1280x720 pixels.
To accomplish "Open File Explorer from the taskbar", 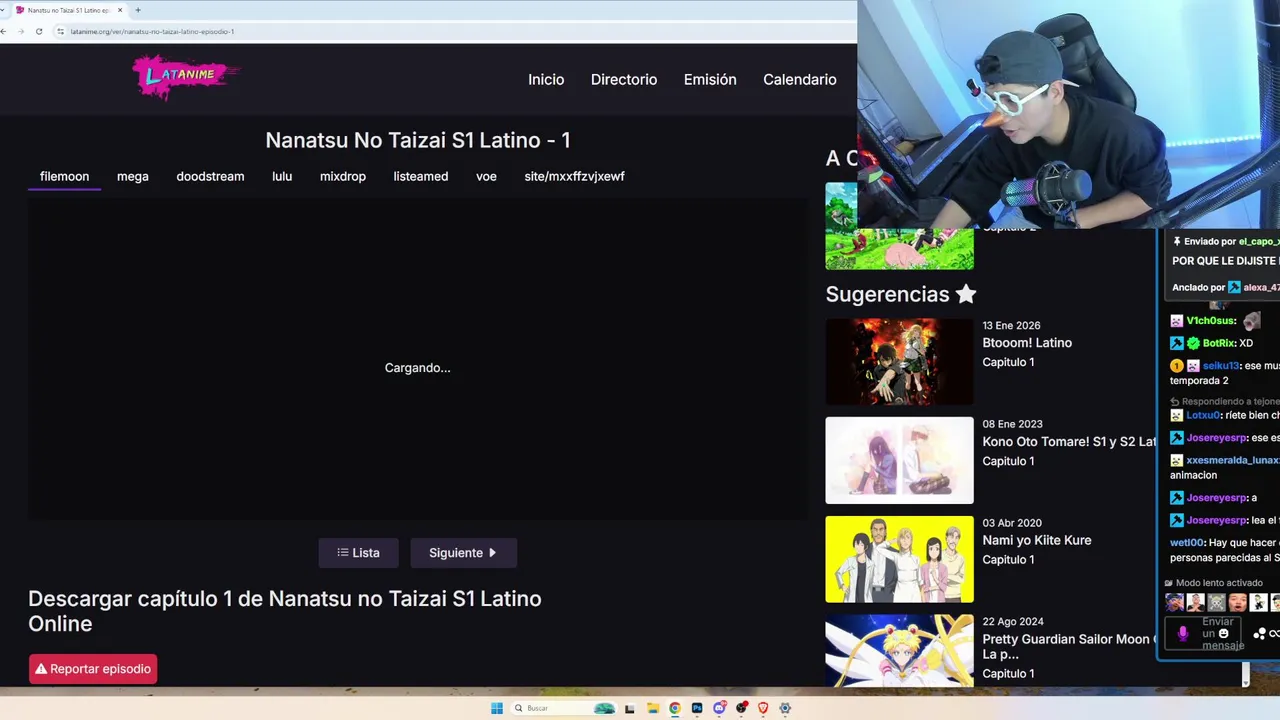I will 652,708.
